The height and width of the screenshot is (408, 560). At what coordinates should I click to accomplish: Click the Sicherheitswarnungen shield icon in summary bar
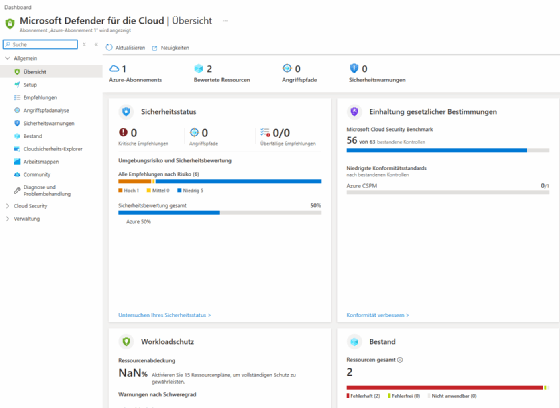tap(354, 68)
